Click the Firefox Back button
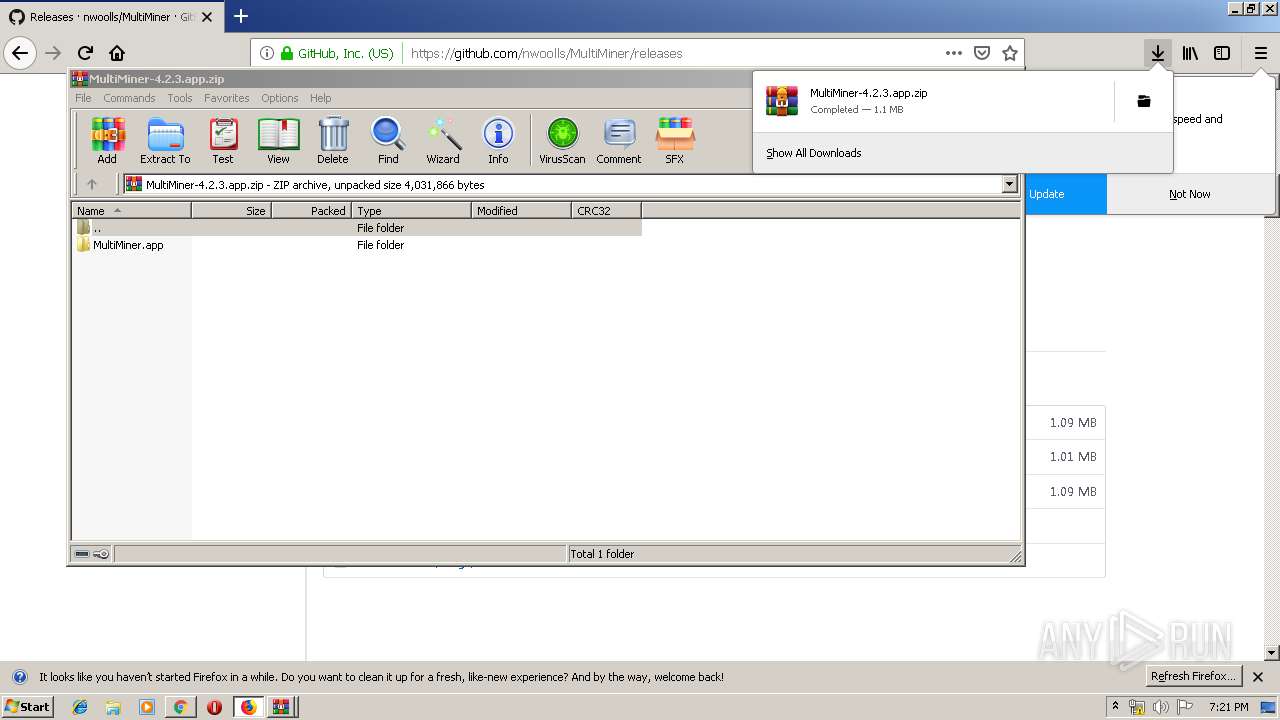 pos(20,53)
